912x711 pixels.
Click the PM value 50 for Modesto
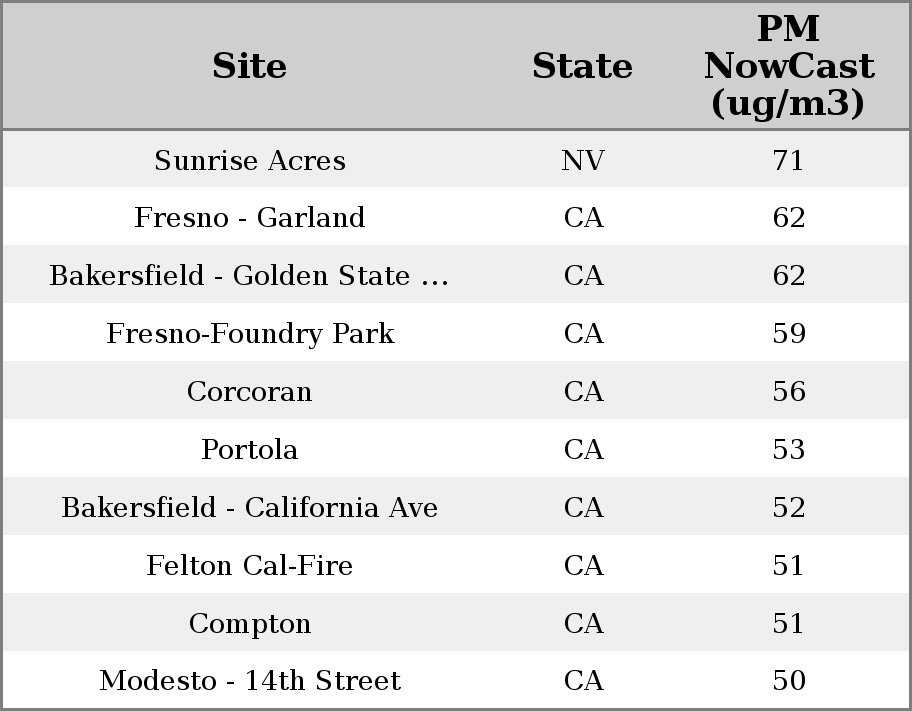tap(789, 681)
